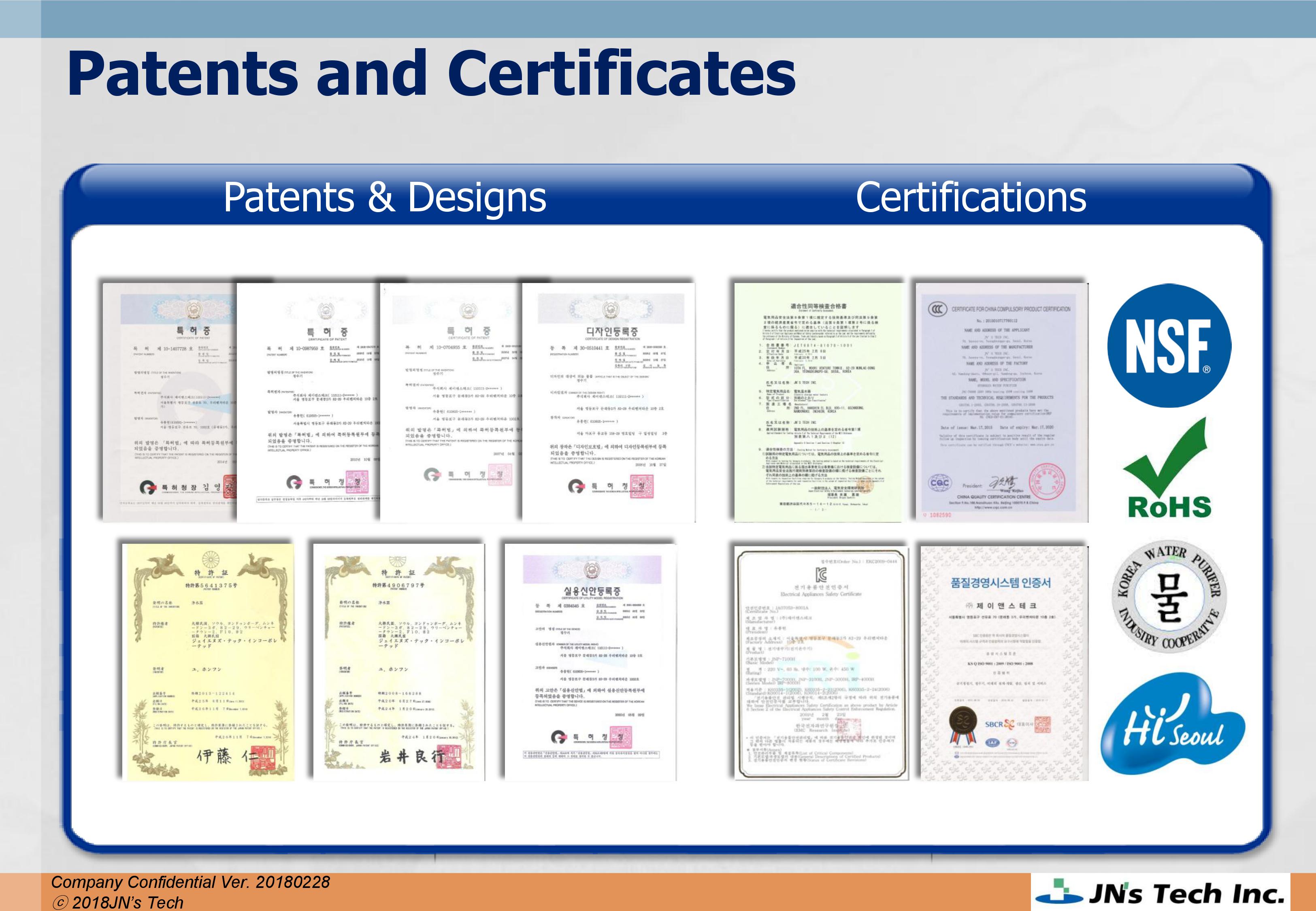Open the Korean design registration certificate thumbnail
The image size is (1316, 911).
(x=608, y=402)
